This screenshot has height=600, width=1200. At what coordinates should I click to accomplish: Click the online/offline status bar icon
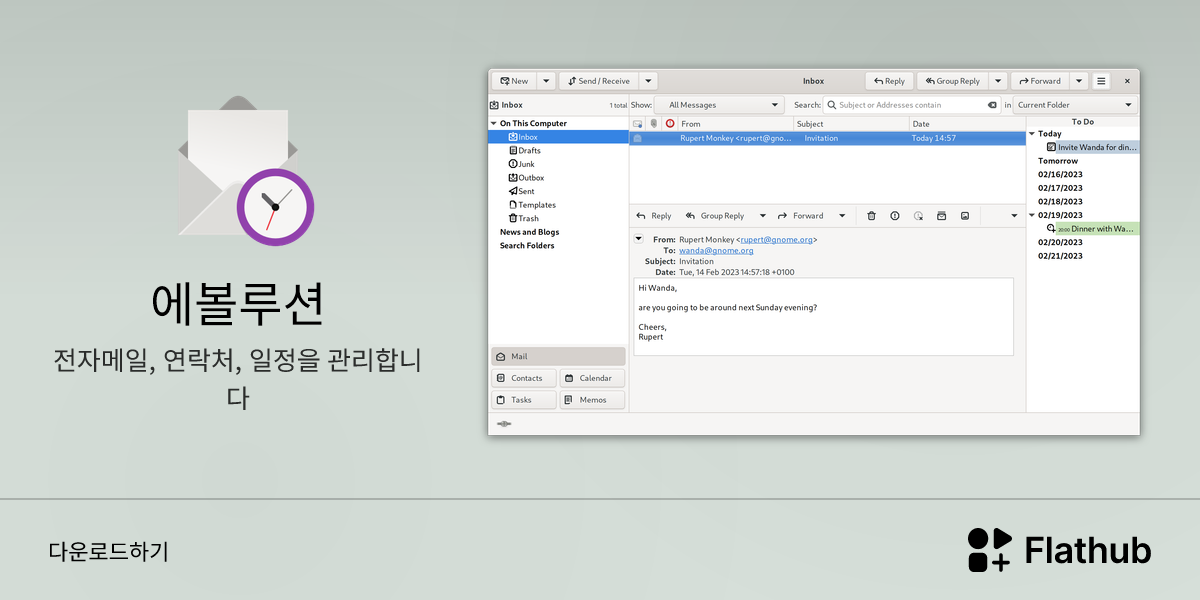click(503, 424)
